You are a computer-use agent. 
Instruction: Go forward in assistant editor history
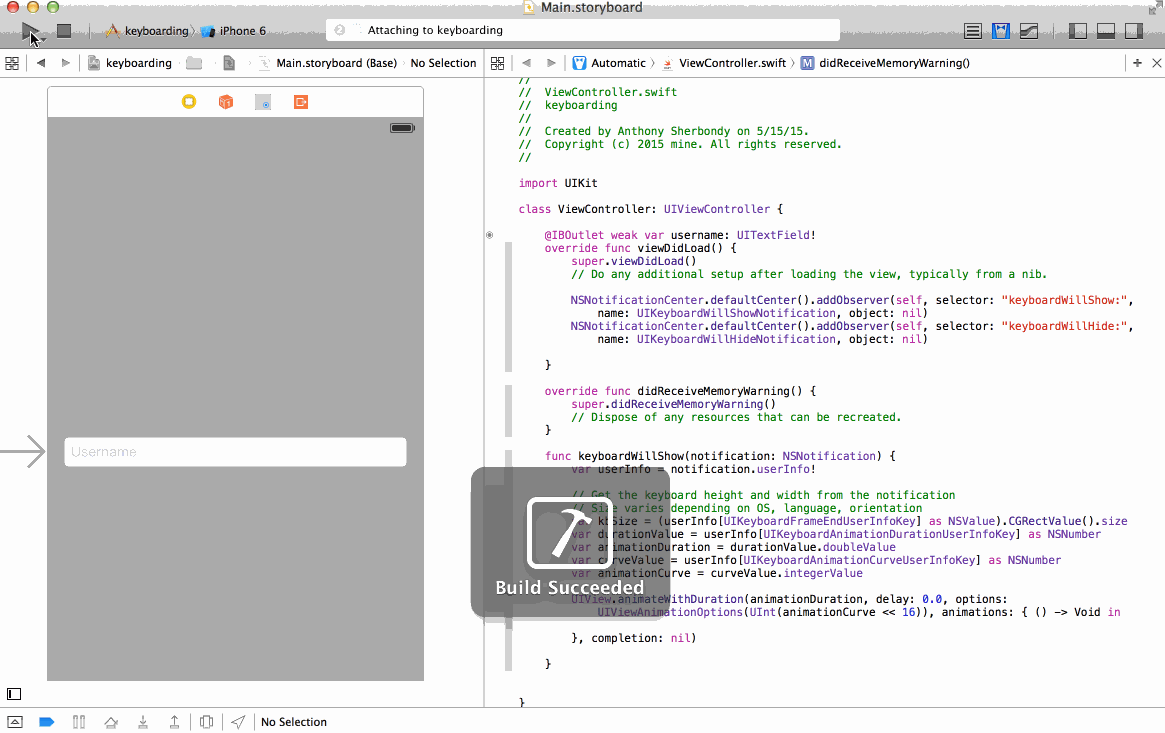coord(551,63)
